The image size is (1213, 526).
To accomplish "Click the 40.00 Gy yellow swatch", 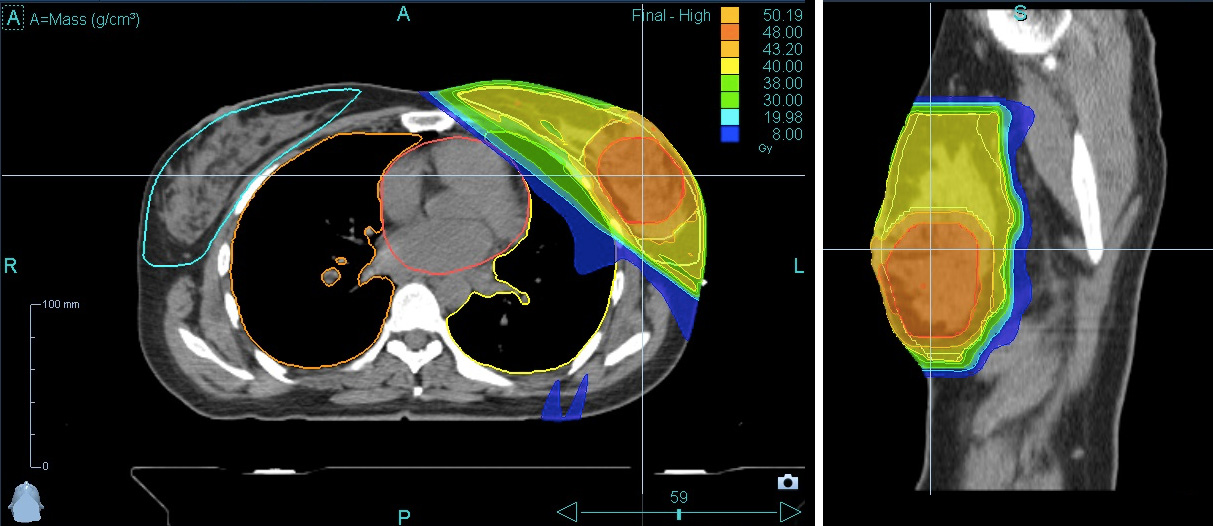I will click(730, 66).
